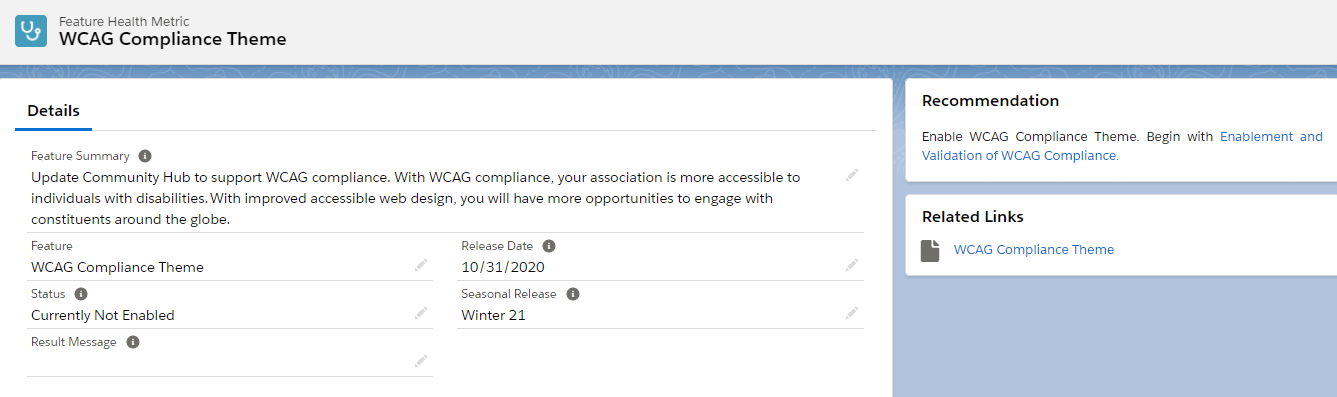Image resolution: width=1337 pixels, height=397 pixels.
Task: Edit the Feature field pencil icon
Action: coord(421,265)
